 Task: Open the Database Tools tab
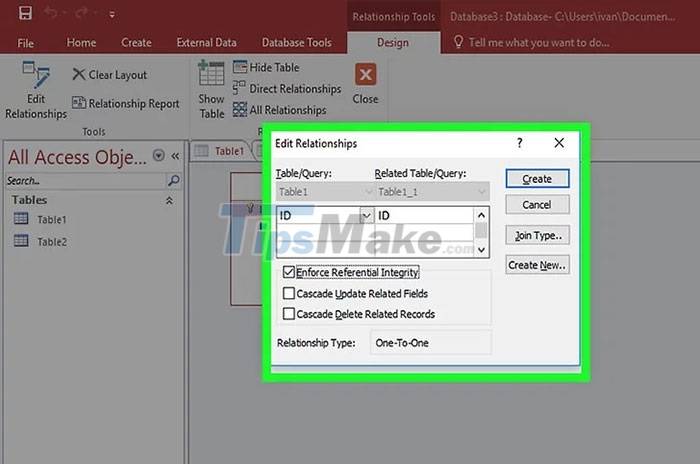(296, 42)
